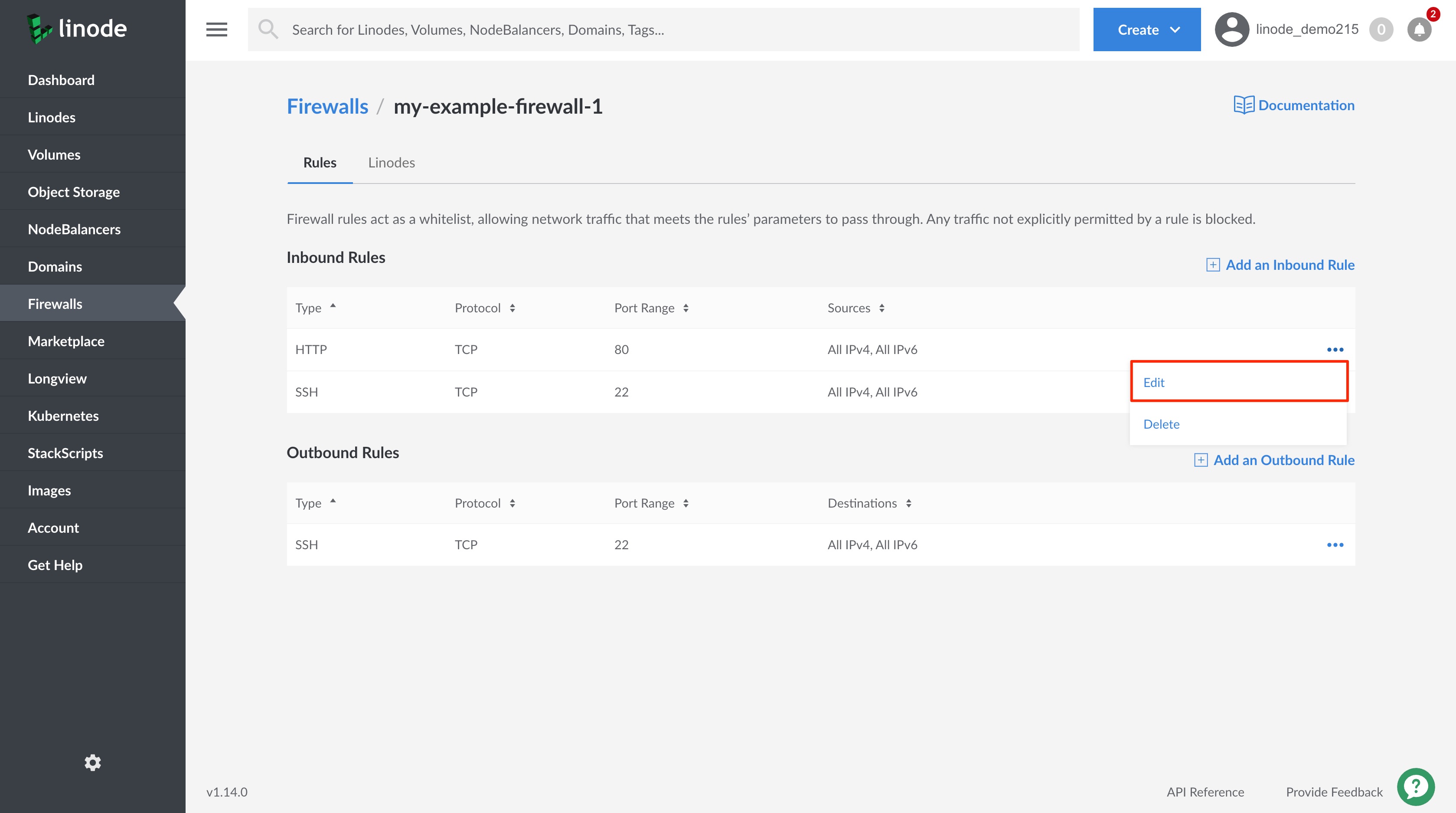Switch to the Linodes tab
This screenshot has width=1456, height=813.
tap(391, 163)
